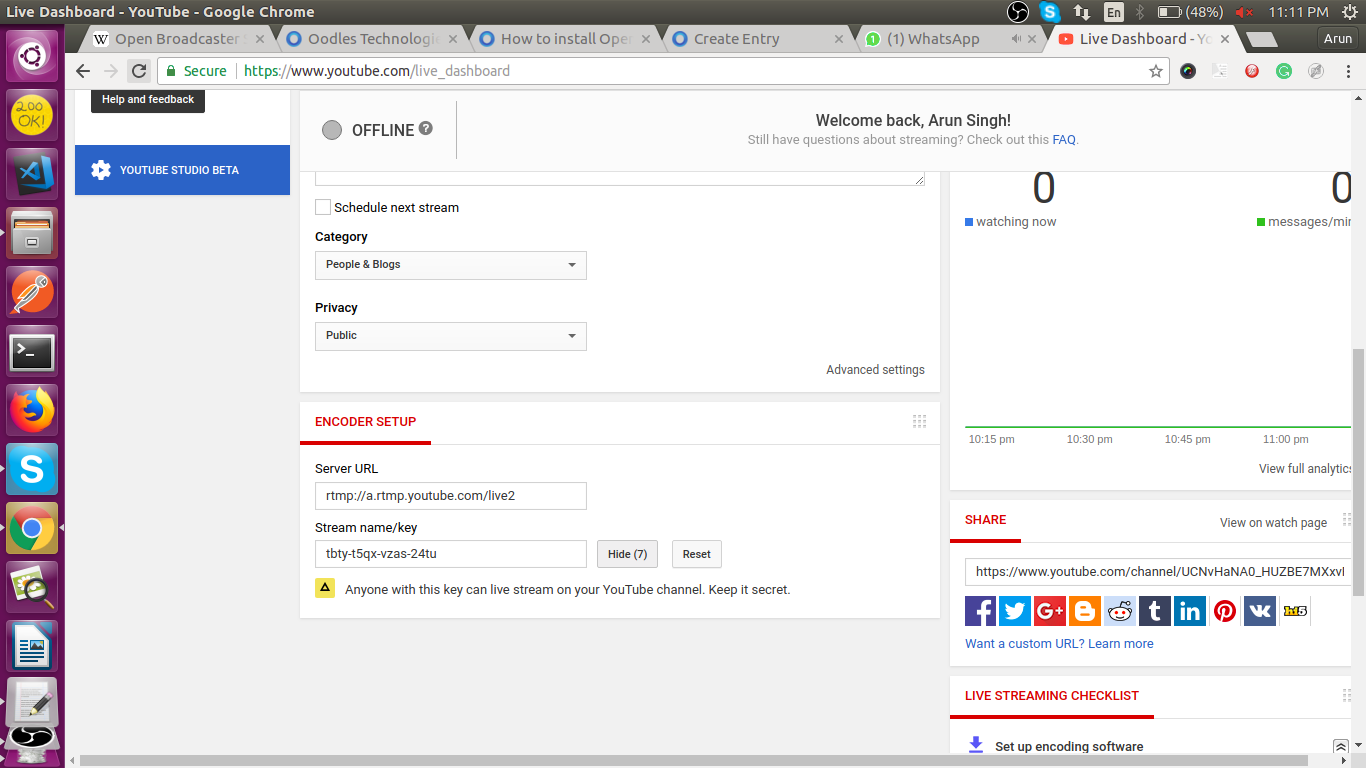
Task: Reload the Live Dashboard page
Action: tap(139, 71)
